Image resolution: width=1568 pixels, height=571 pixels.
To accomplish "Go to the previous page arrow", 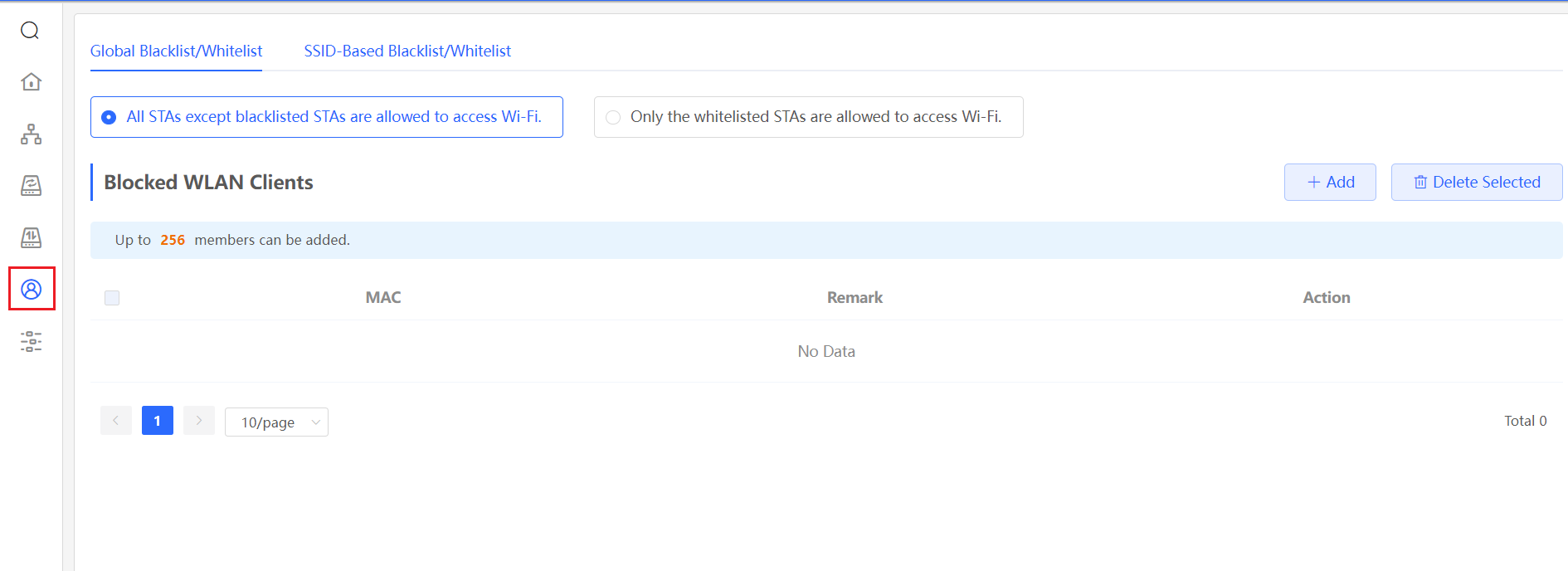I will 116,421.
